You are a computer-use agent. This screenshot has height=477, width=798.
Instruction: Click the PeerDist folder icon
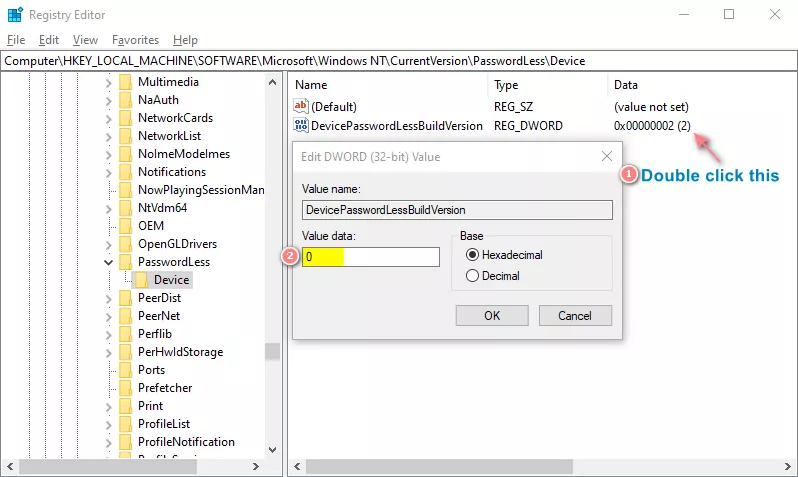[125, 298]
